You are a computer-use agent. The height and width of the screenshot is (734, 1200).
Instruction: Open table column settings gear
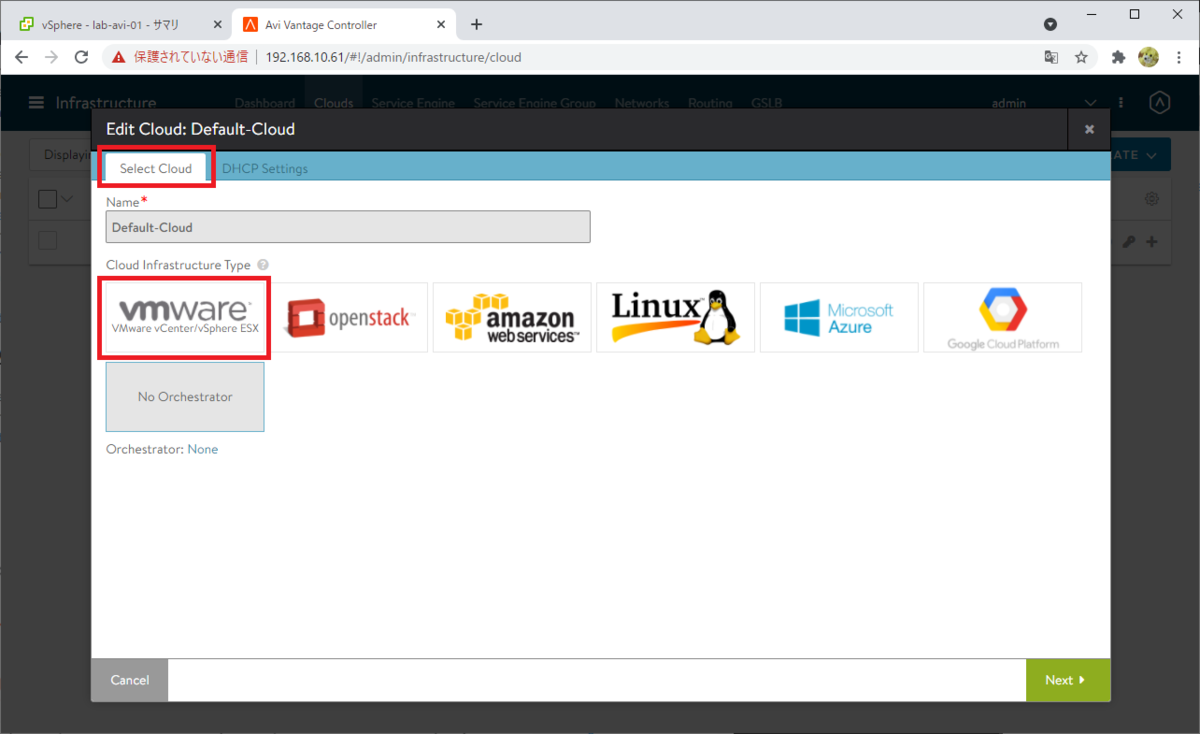tap(1152, 199)
